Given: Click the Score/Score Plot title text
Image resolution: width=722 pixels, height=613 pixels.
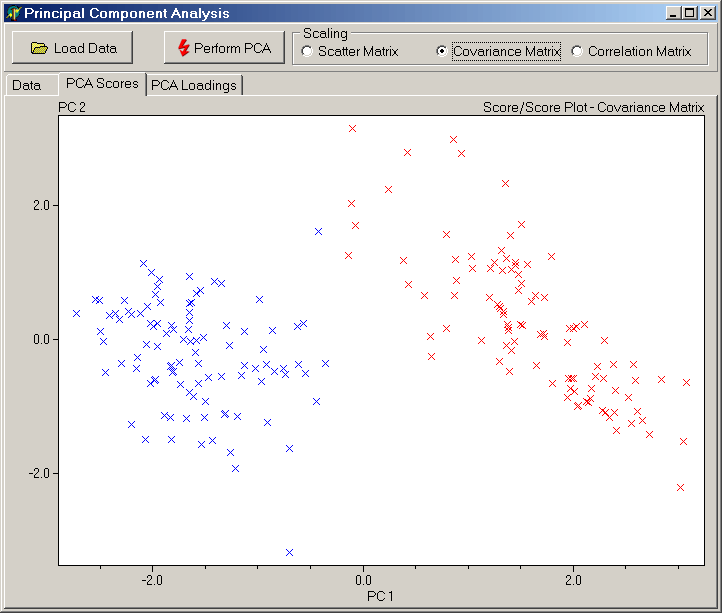Looking at the screenshot, I should [x=593, y=107].
